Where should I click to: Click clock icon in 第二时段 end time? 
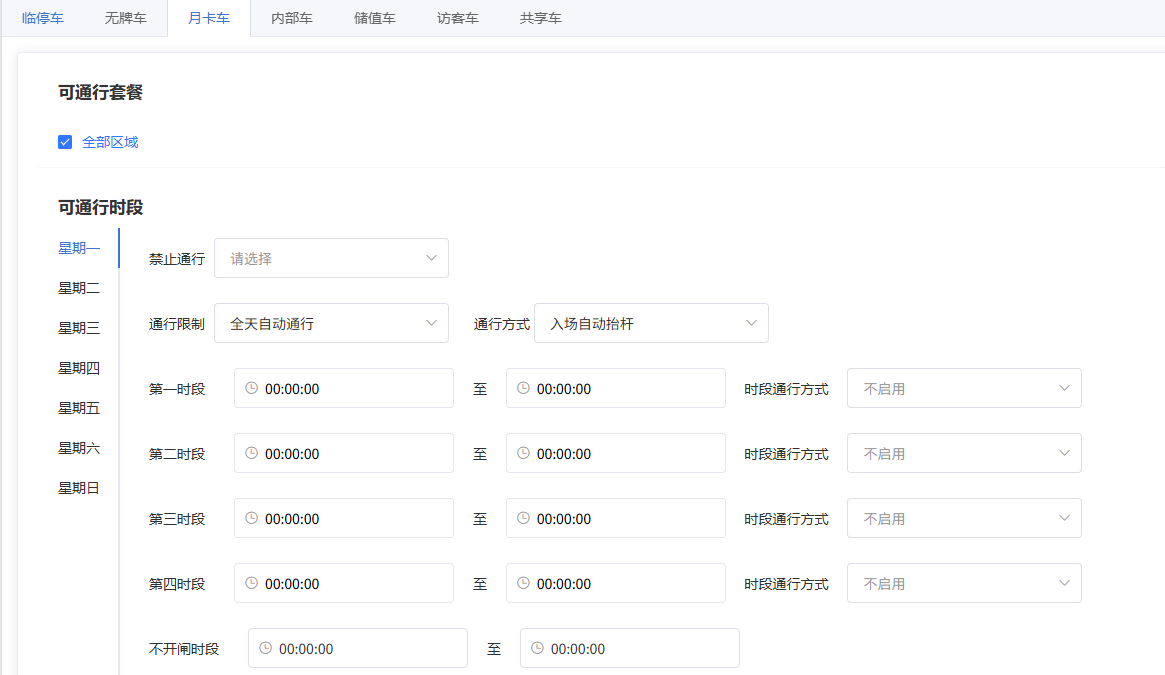524,453
